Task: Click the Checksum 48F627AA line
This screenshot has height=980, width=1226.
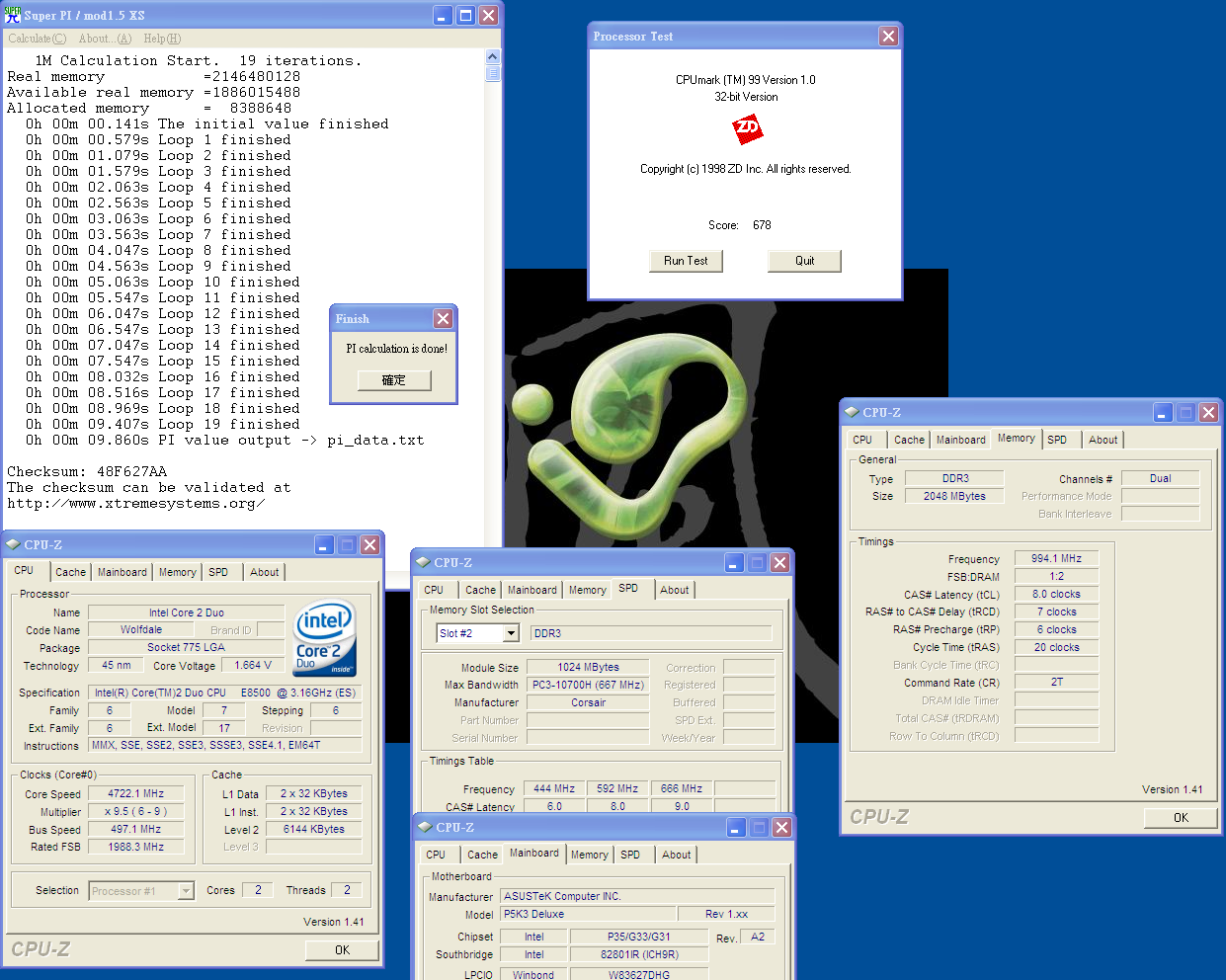Action: point(87,471)
